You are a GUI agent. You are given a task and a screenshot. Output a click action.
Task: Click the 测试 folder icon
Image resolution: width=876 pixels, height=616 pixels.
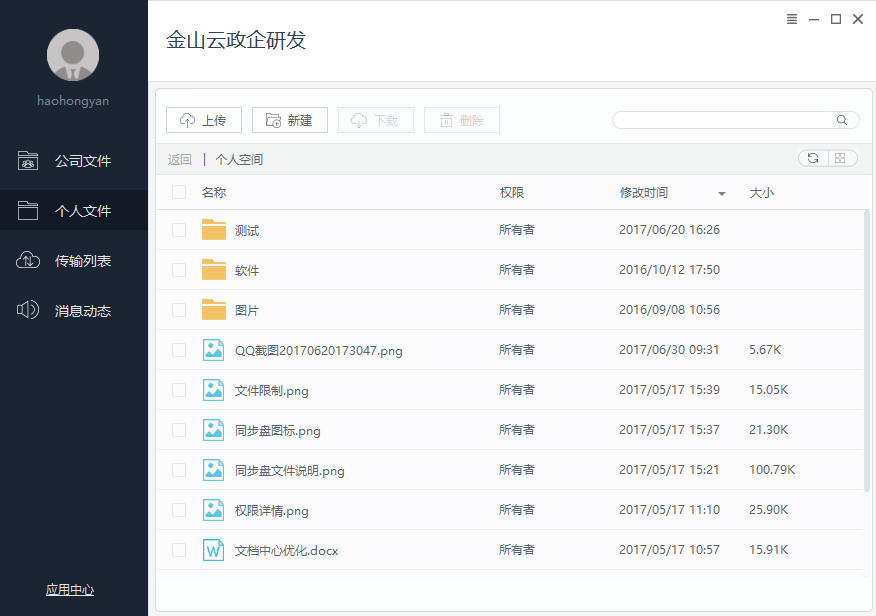[x=213, y=230]
